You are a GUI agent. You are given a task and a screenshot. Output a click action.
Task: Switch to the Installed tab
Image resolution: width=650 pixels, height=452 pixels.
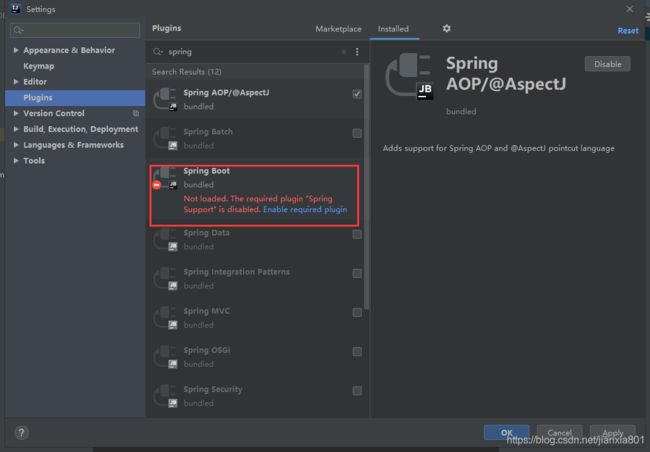click(393, 29)
